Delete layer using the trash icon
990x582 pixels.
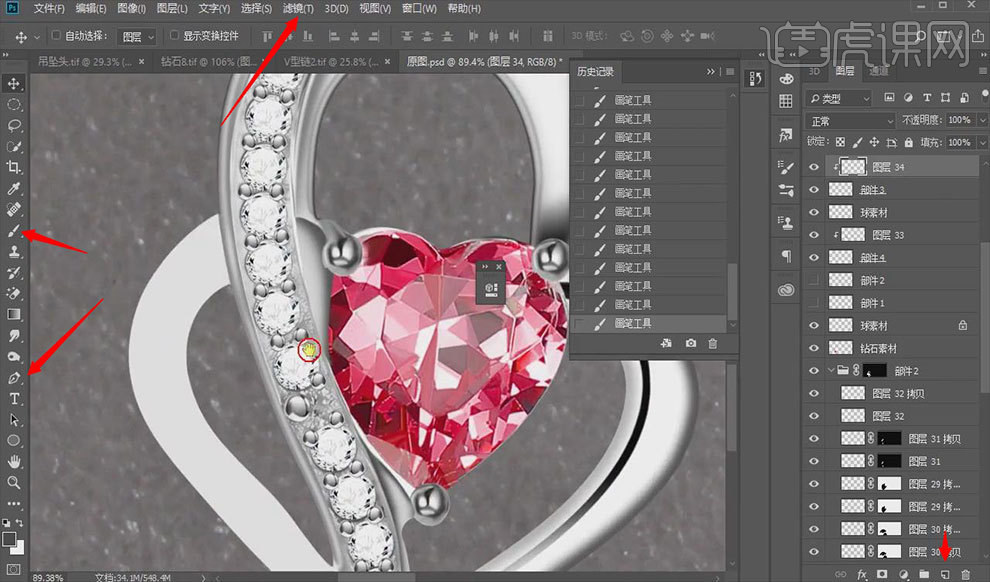(965, 574)
